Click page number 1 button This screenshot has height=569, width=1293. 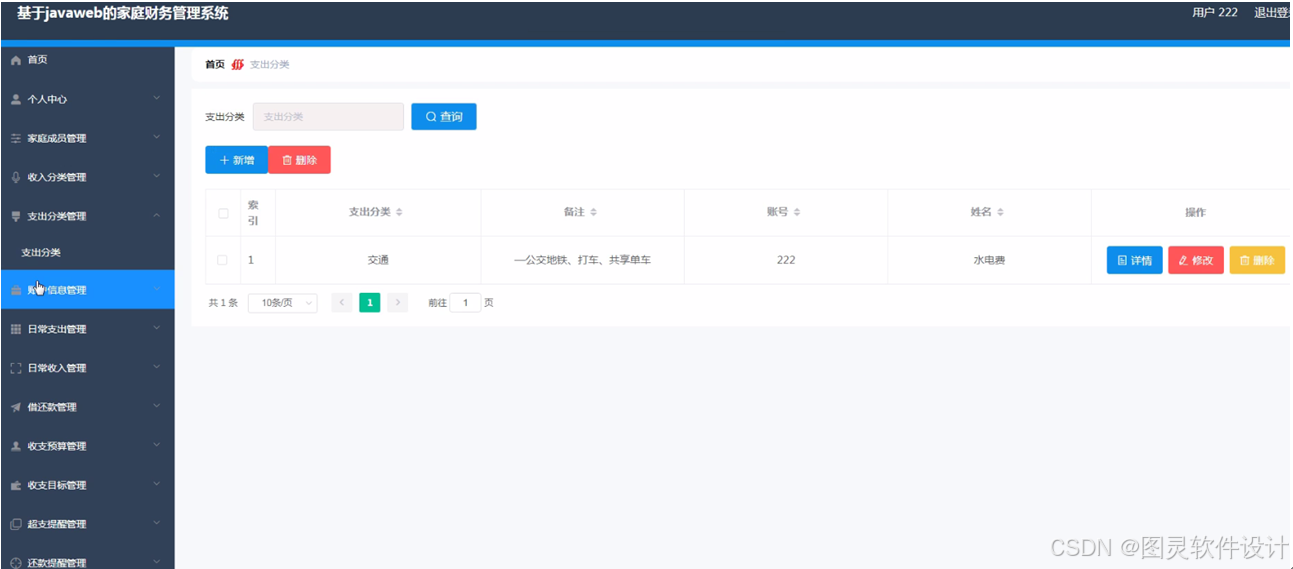370,303
